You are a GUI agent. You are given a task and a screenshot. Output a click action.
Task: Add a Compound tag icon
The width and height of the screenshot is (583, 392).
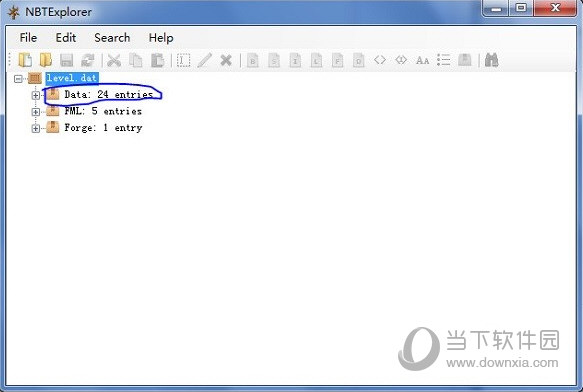click(465, 60)
